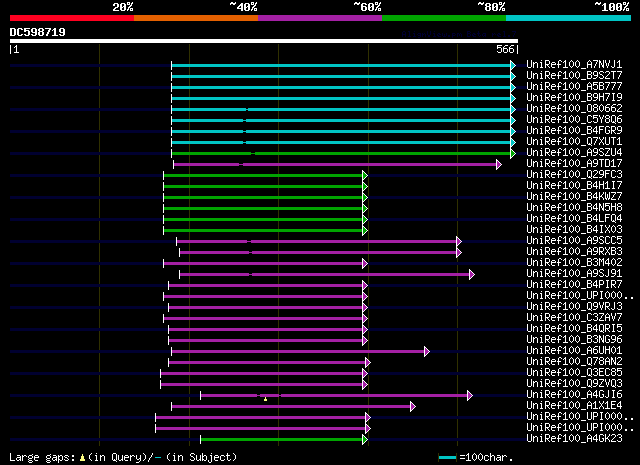Viewport: 640px width, 465px height.
Task: Open the UniRef100_B4FGR9 hit link
Action: 574,131
